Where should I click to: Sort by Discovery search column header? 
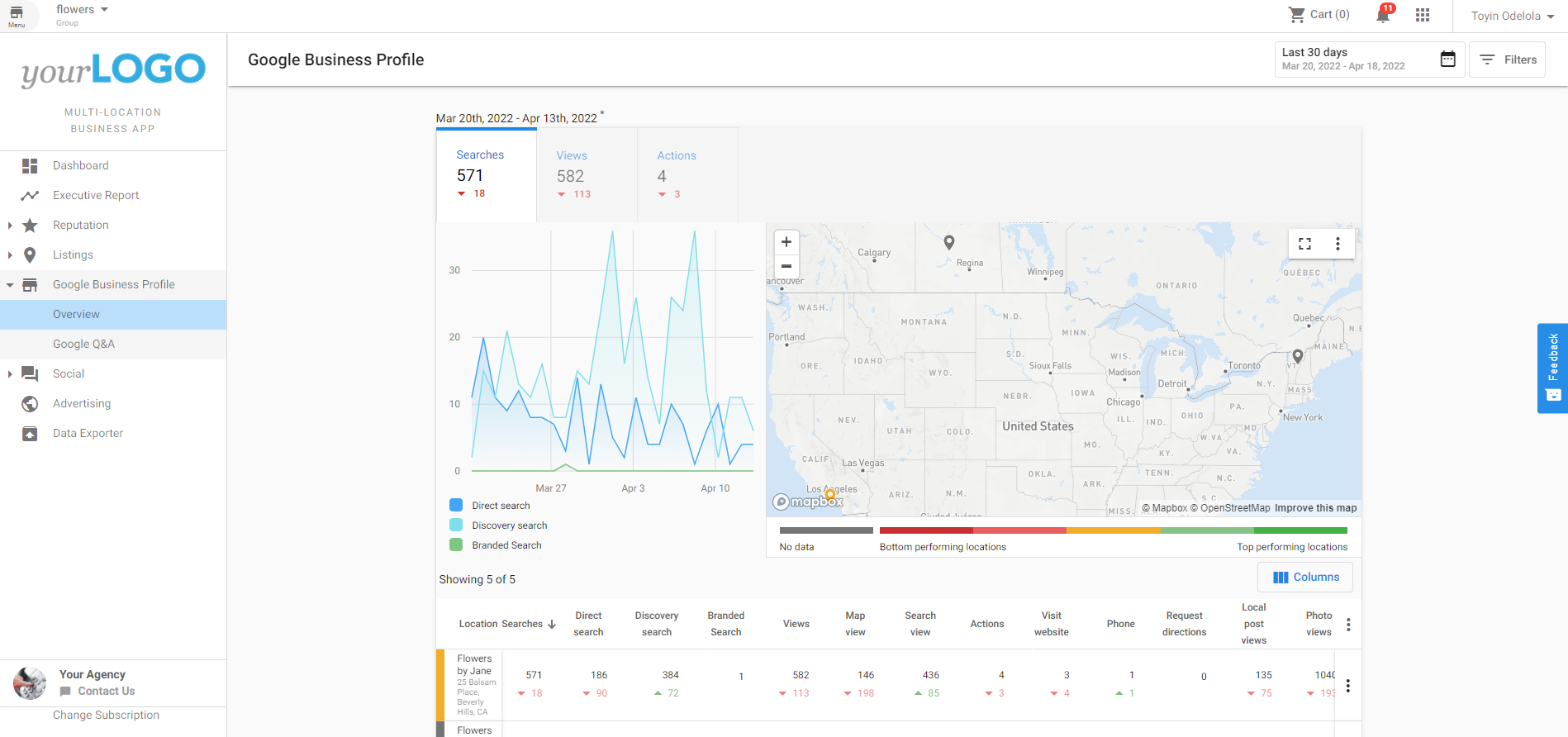click(657, 624)
